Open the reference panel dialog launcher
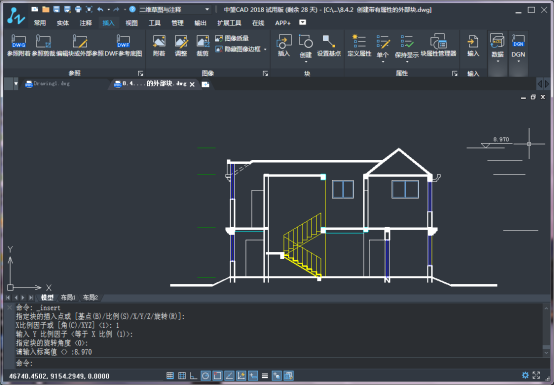 point(140,73)
